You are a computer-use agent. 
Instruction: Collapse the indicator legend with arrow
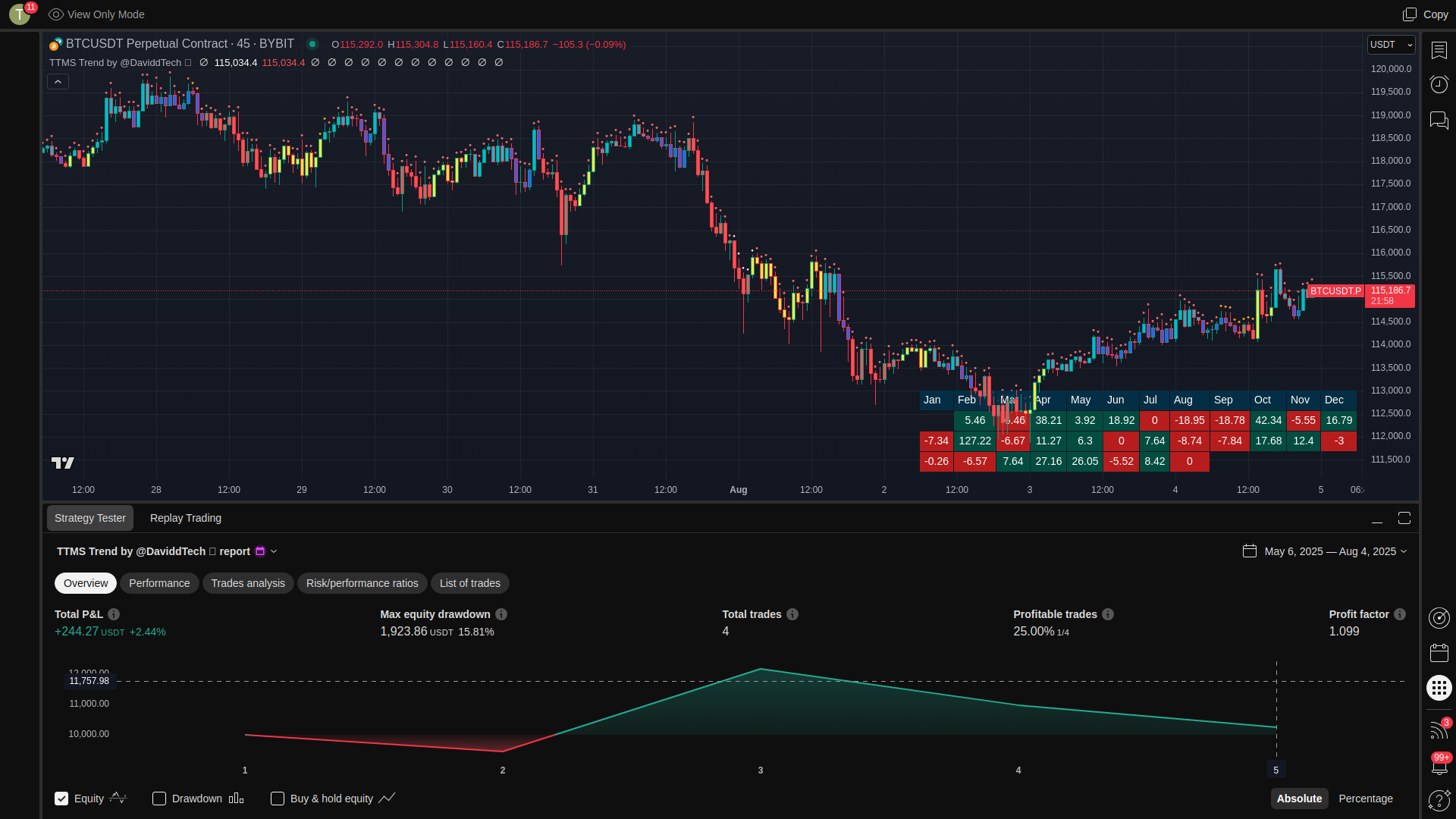click(x=58, y=82)
